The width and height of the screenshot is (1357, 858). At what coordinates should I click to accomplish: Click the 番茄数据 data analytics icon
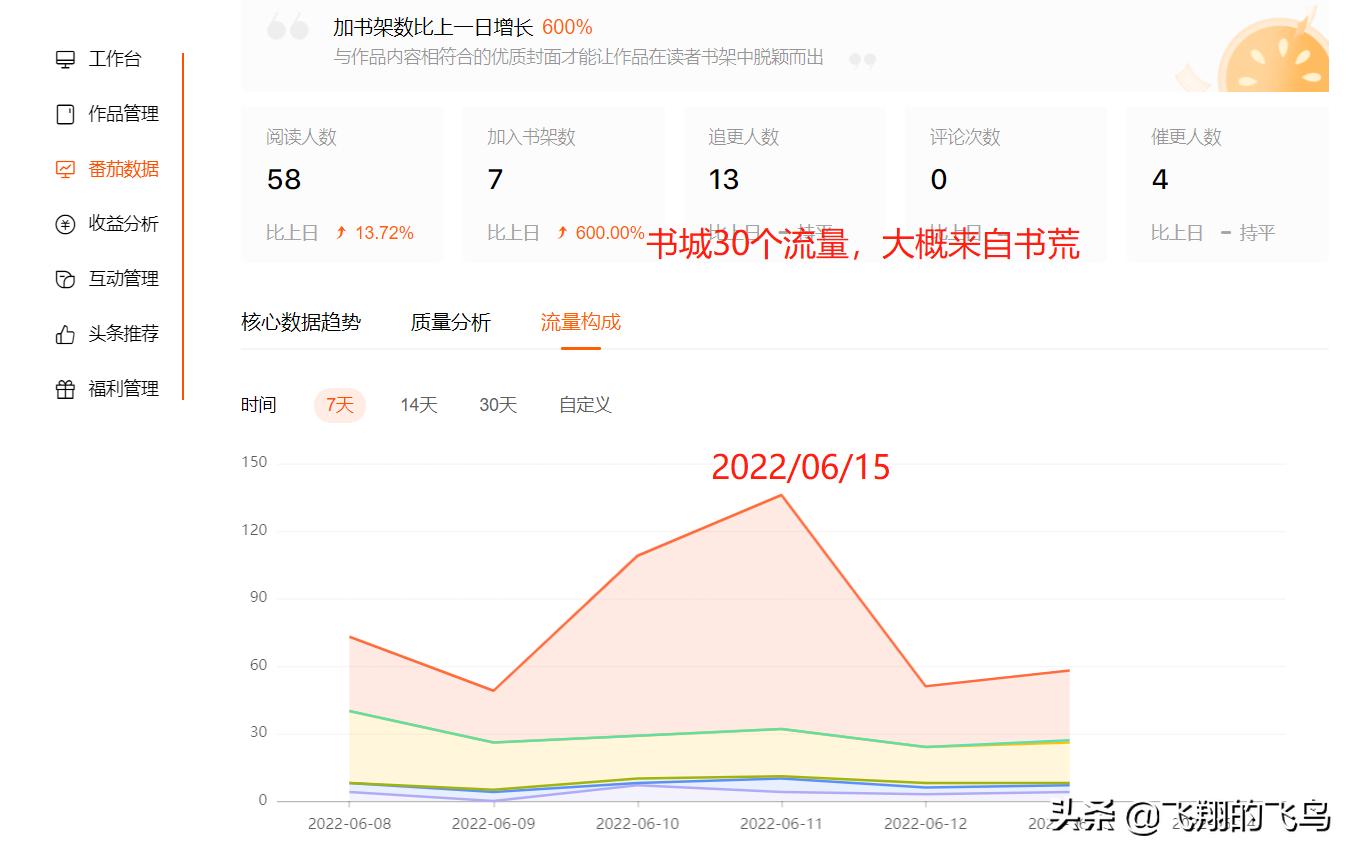coord(64,168)
